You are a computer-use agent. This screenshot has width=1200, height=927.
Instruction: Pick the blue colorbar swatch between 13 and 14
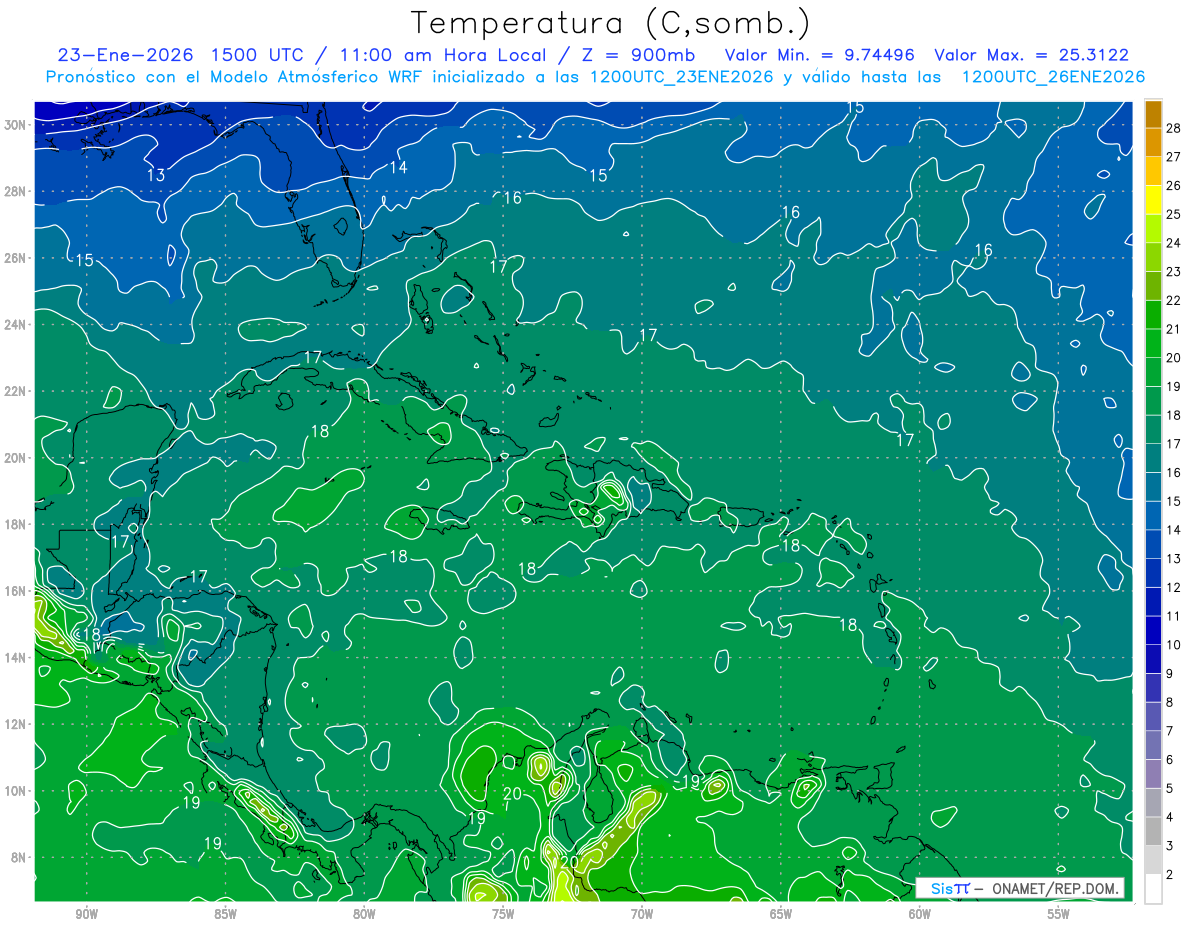point(1153,544)
